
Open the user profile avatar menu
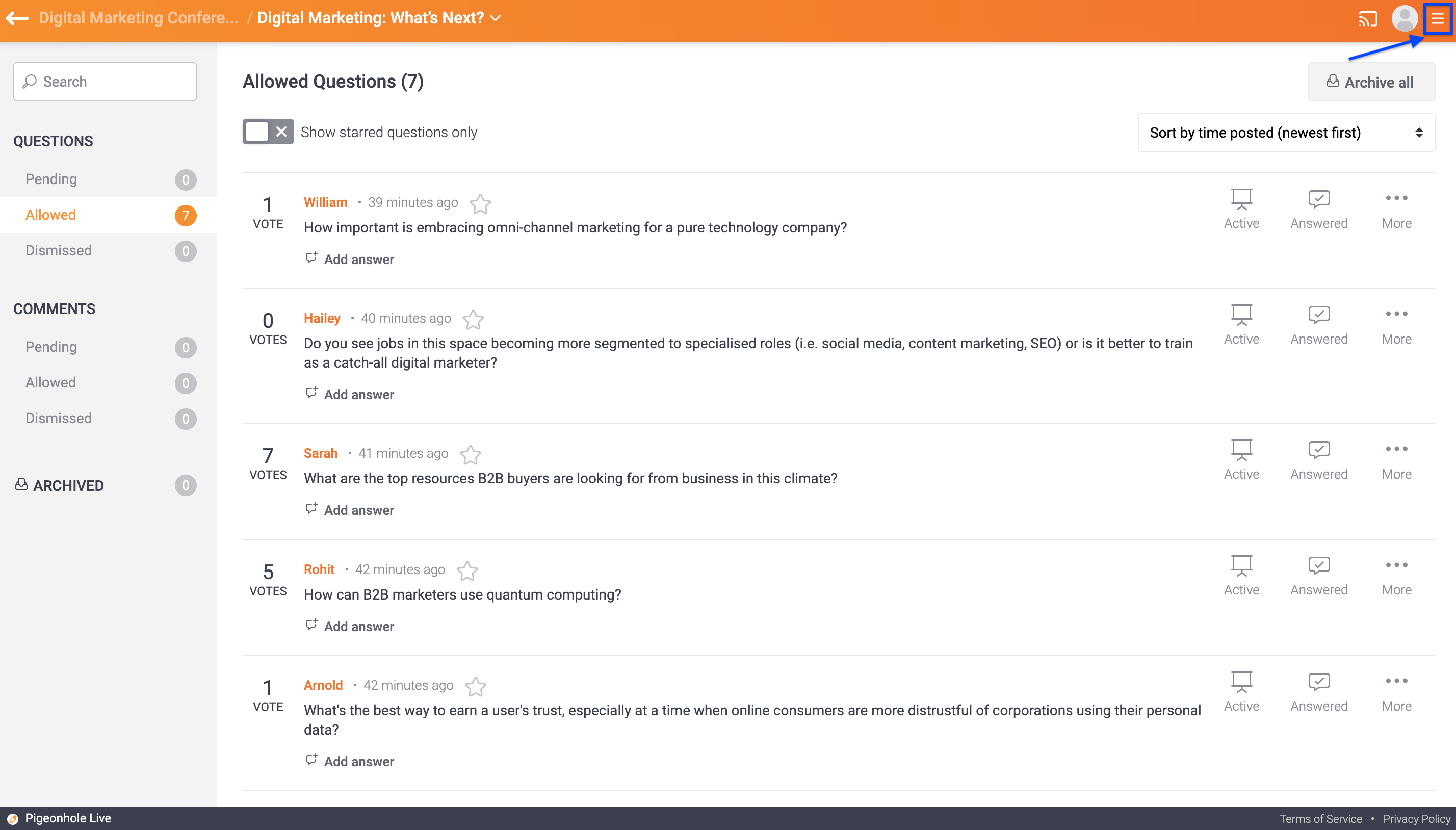[1404, 18]
